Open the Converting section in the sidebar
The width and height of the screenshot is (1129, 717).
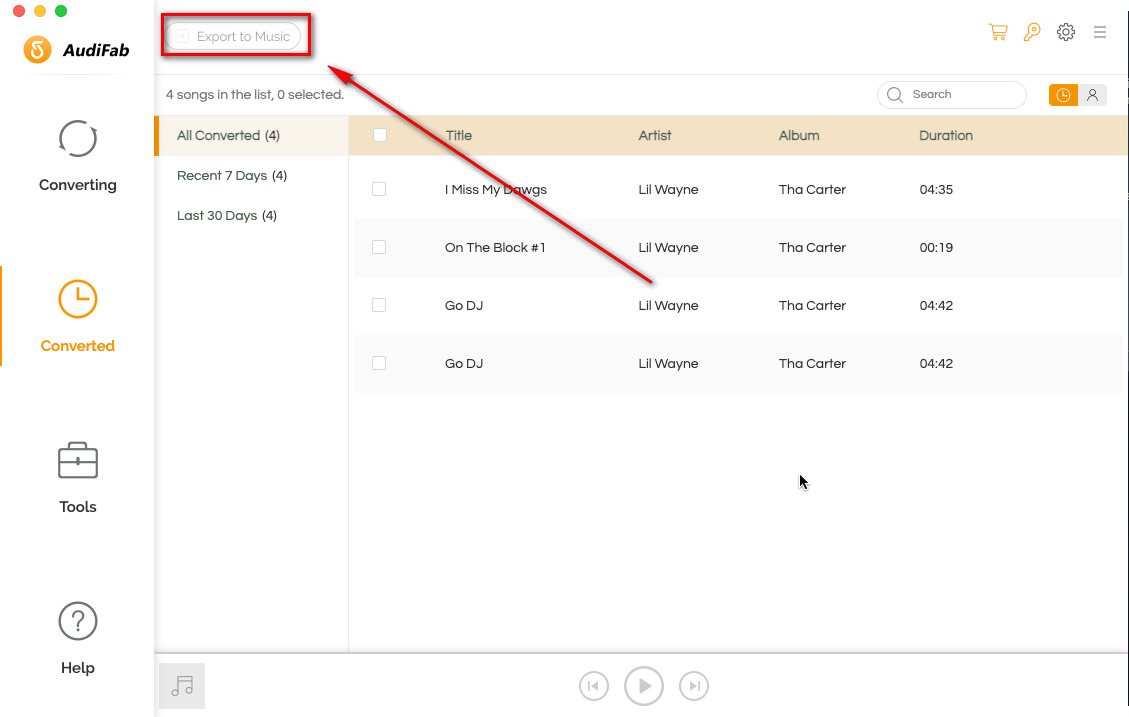pos(78,157)
